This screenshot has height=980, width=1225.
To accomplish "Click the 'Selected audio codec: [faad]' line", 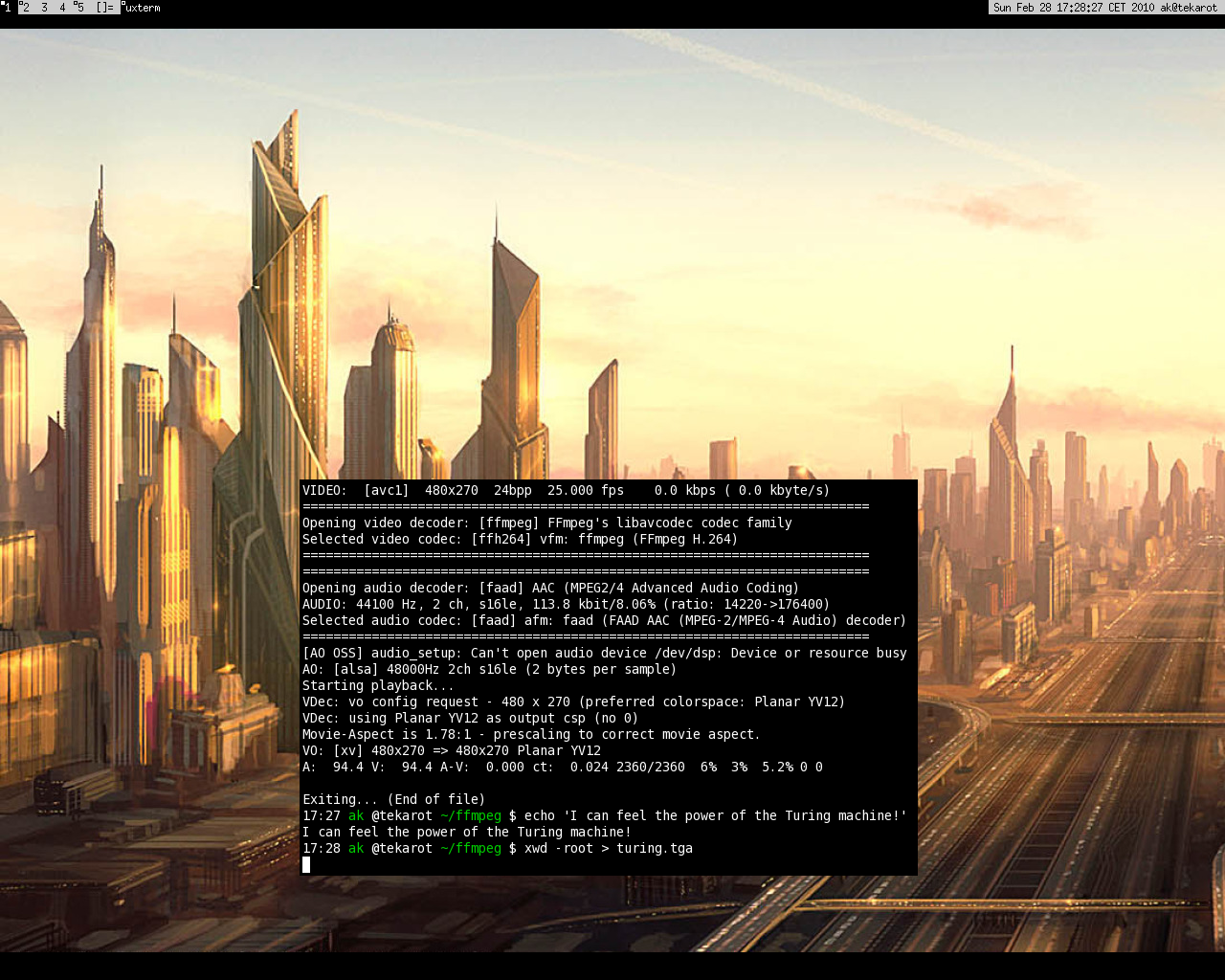I will pos(605,620).
